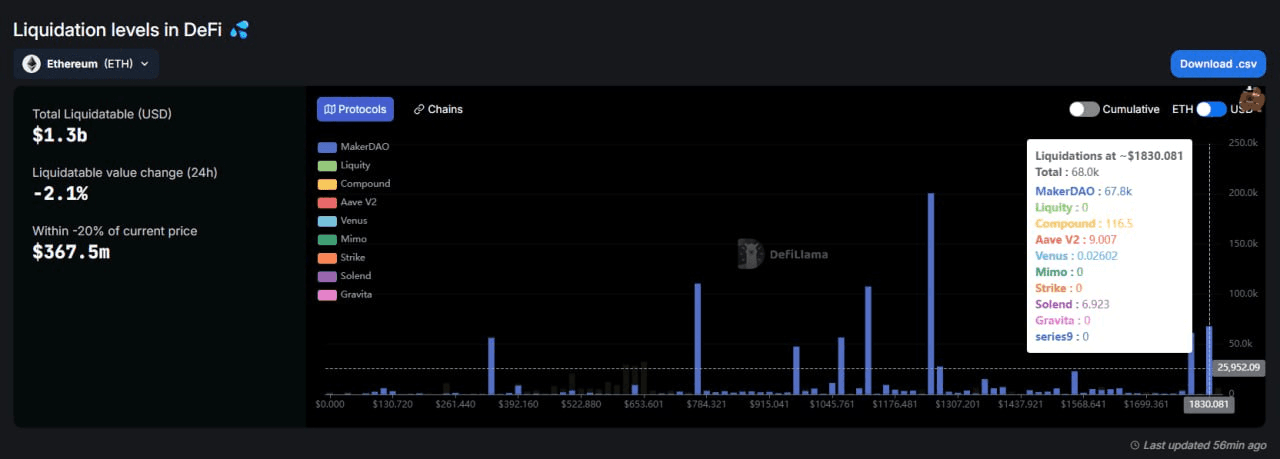Click the map icon on Protocols tab

[x=330, y=109]
